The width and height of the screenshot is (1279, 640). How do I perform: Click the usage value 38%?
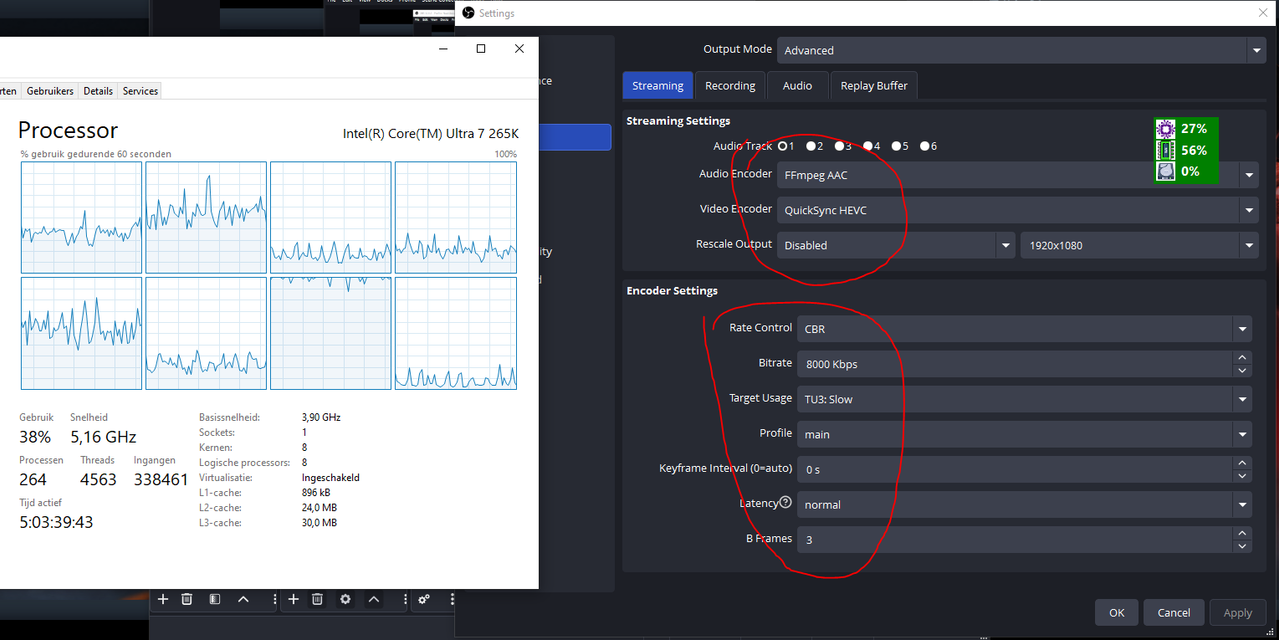tap(35, 437)
